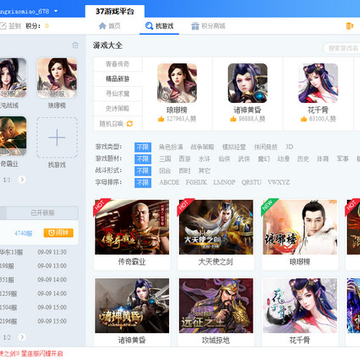Filter letters by VWXYZ

(x=279, y=183)
